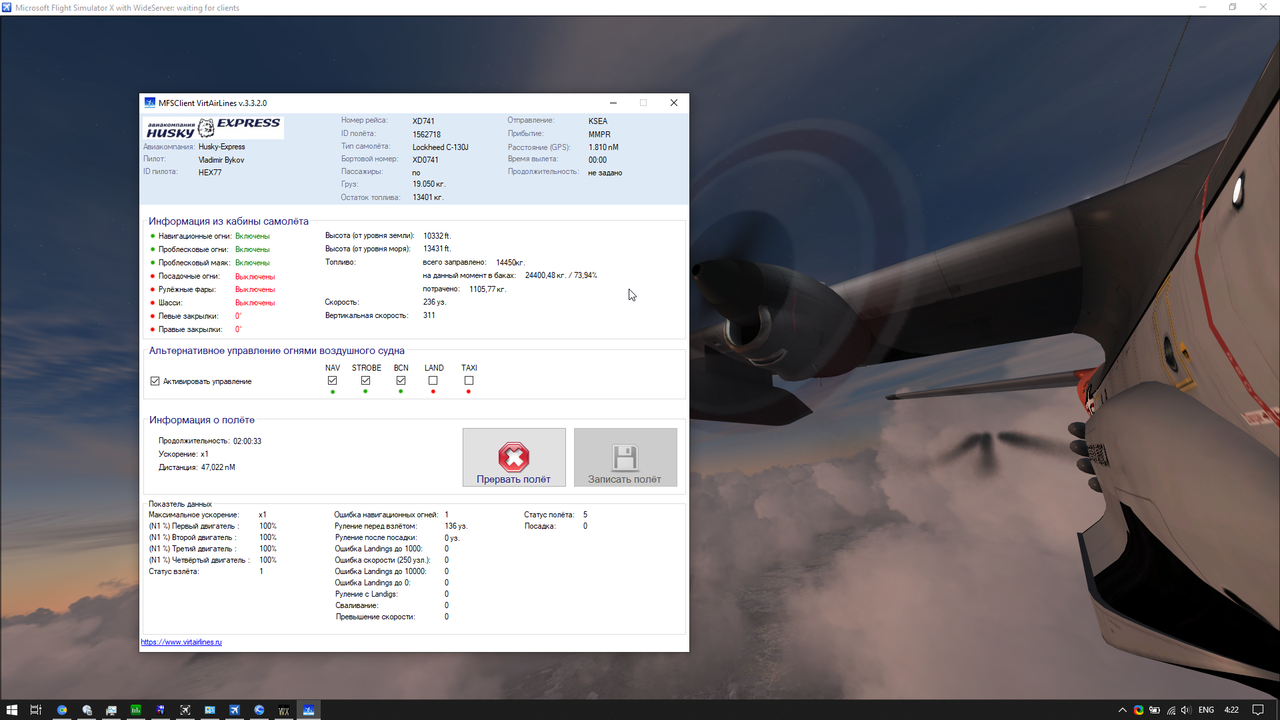Screen dimensions: 1280x720
Task: Click the Husky Express airline logo
Action: 214,127
